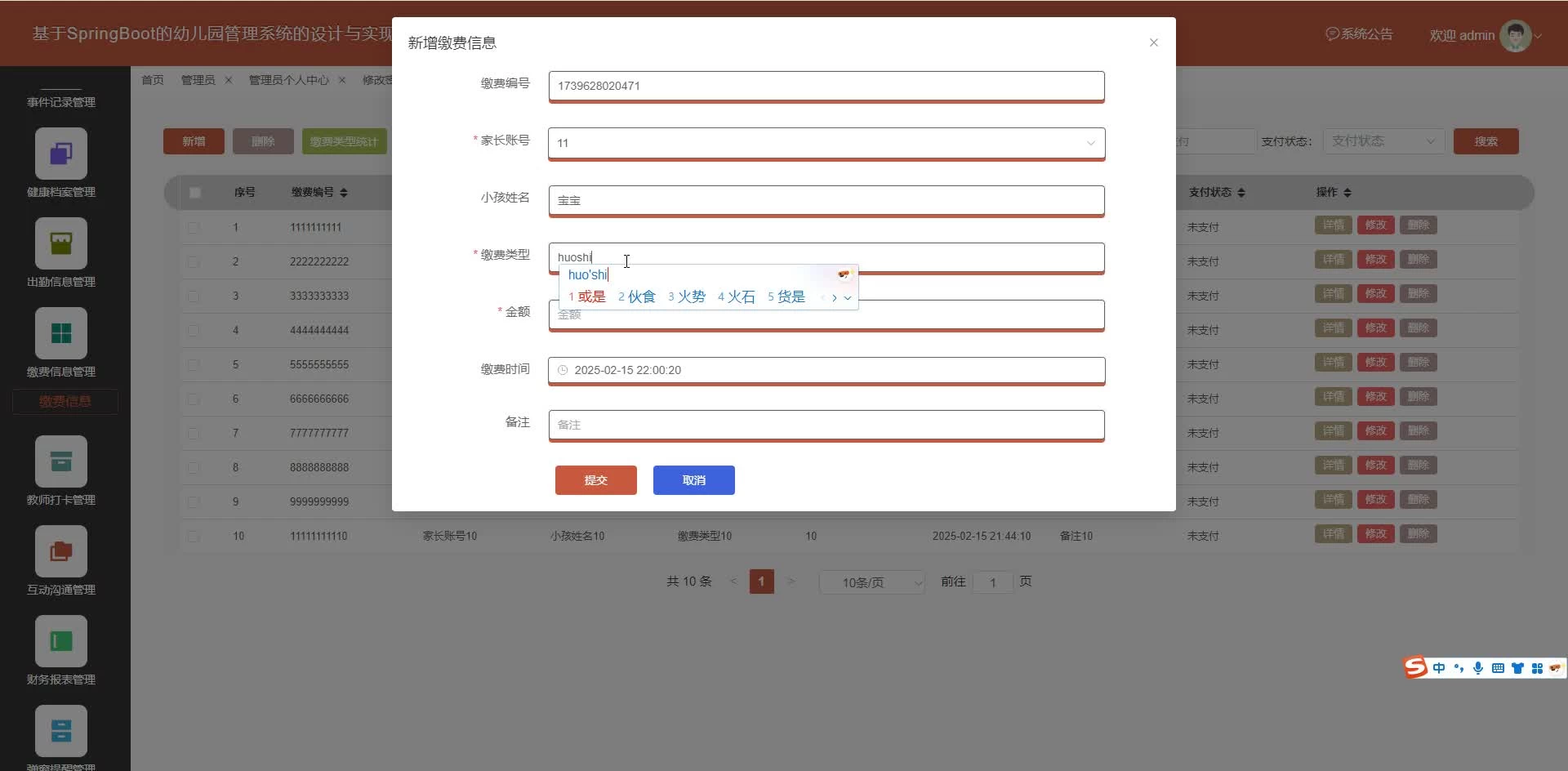Switch Sogou Chinese/English mode (中)
Screen dimensions: 1568x771
point(1439,668)
